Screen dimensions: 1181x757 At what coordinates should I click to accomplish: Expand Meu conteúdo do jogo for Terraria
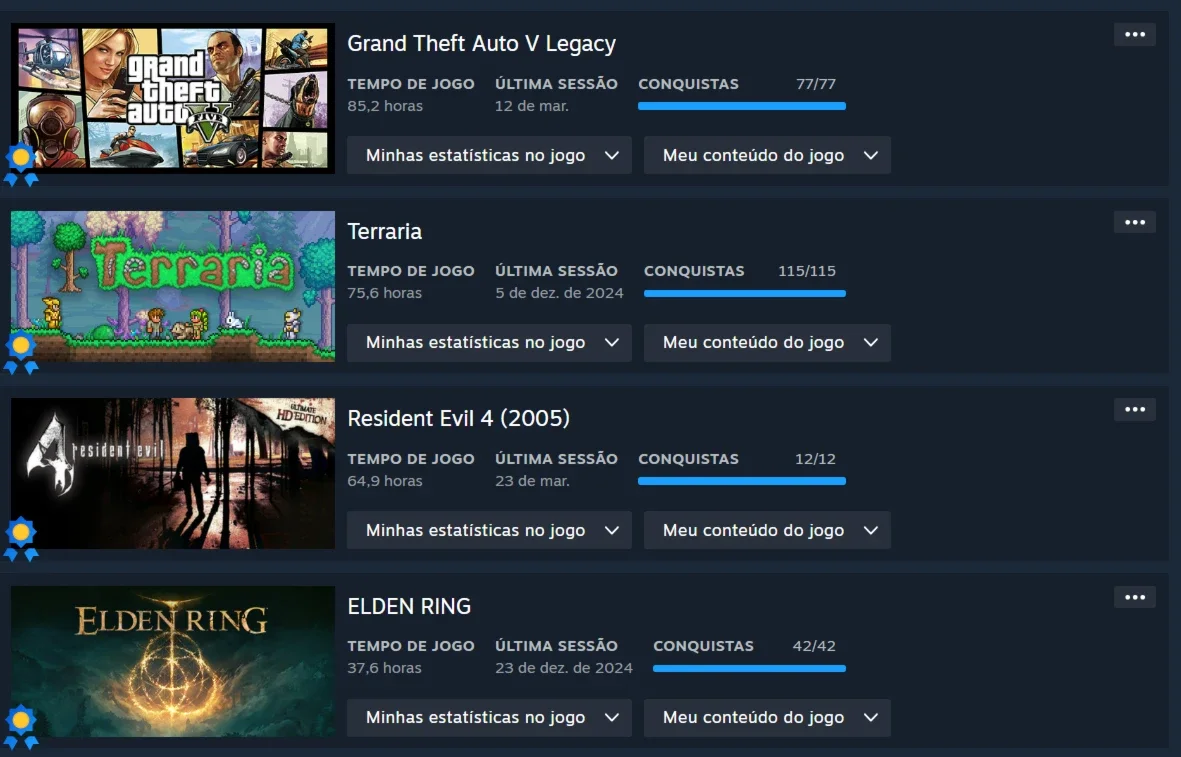pos(767,343)
